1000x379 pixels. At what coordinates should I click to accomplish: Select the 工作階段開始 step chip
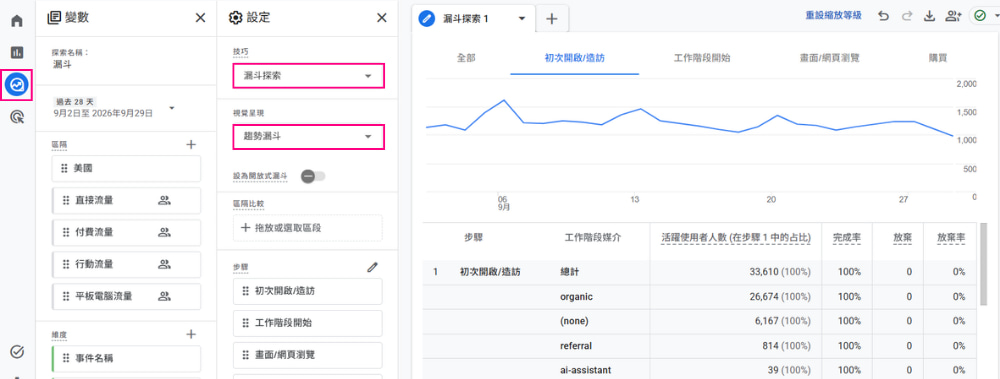coord(308,323)
